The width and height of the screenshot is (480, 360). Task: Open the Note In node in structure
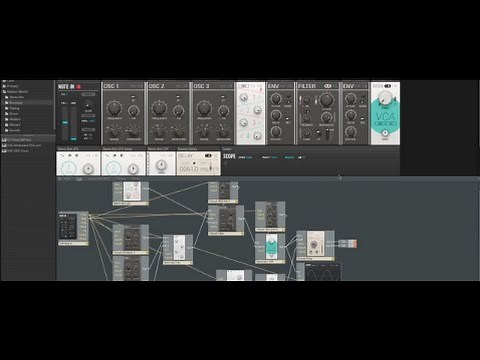73,228
